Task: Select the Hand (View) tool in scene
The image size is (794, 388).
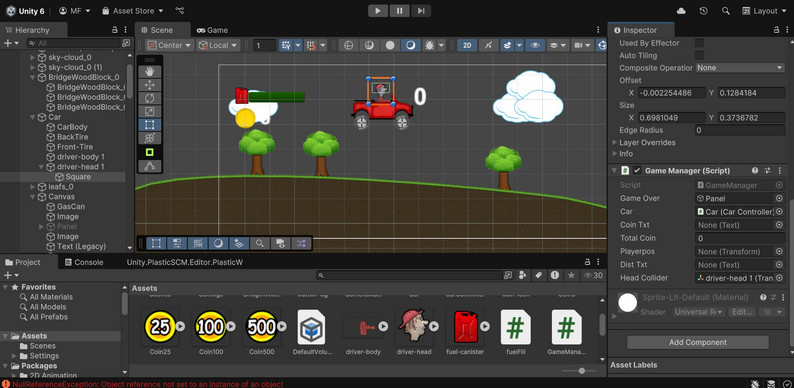Action: point(149,71)
